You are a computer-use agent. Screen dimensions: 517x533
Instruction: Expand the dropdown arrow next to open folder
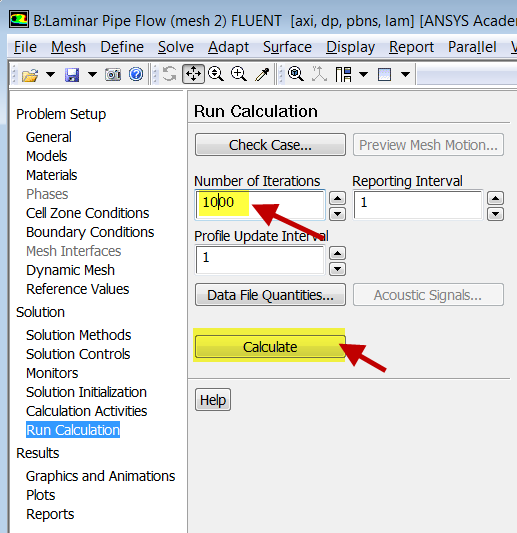[50, 74]
